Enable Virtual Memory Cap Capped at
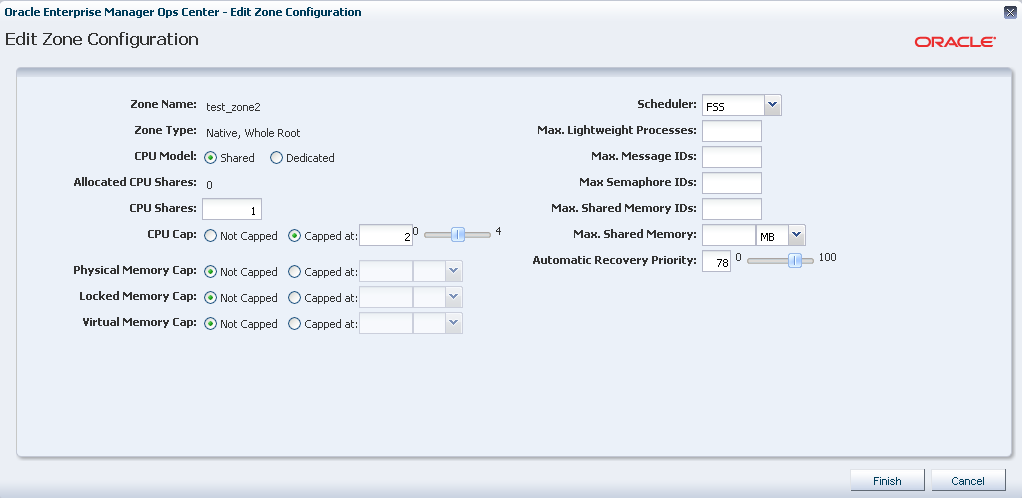 (x=294, y=324)
